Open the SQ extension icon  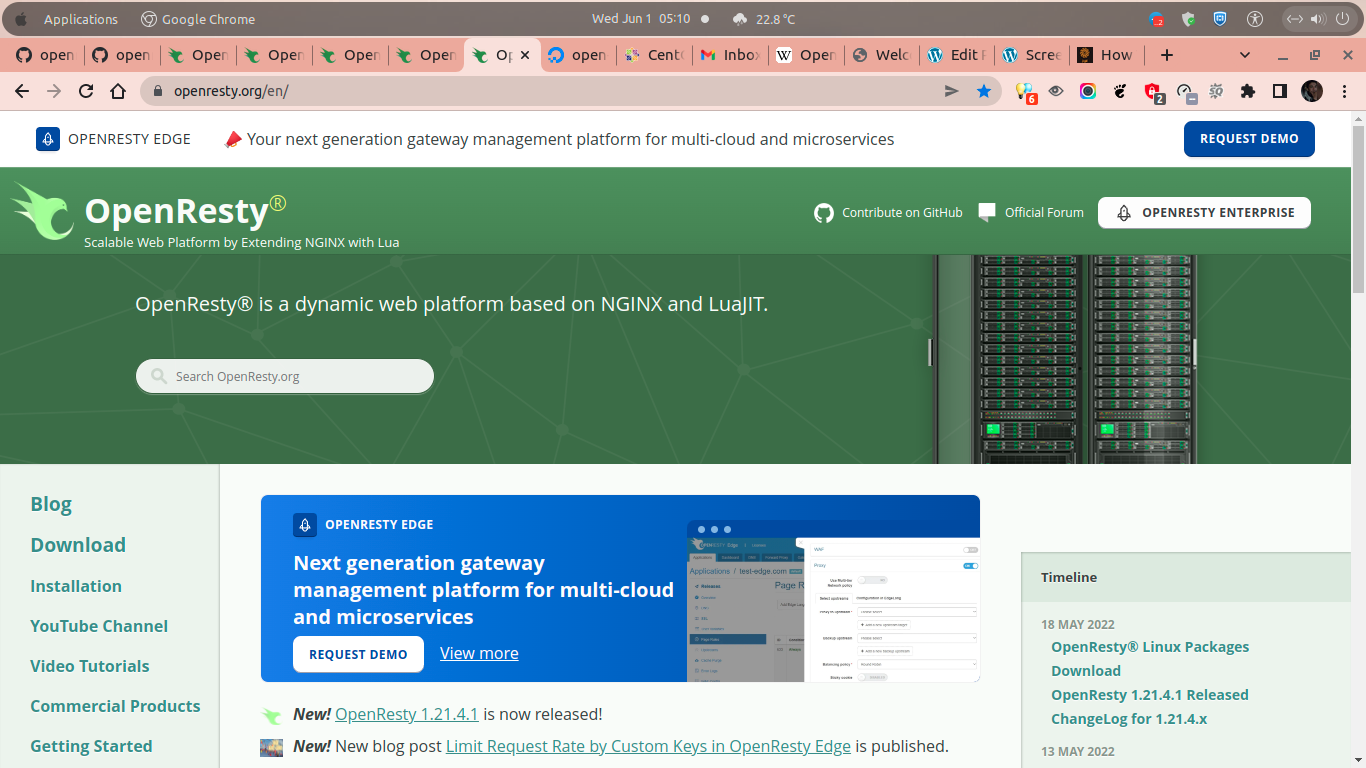click(x=1216, y=91)
